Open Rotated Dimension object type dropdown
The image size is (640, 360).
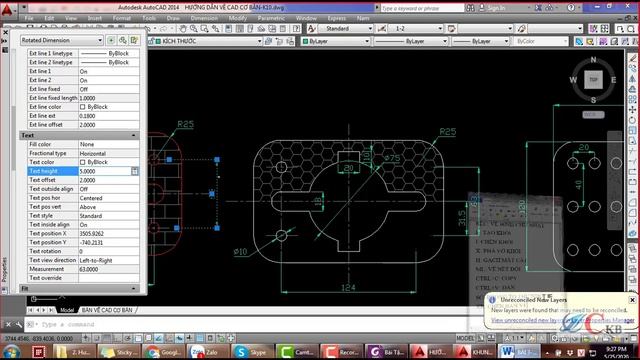[62, 40]
